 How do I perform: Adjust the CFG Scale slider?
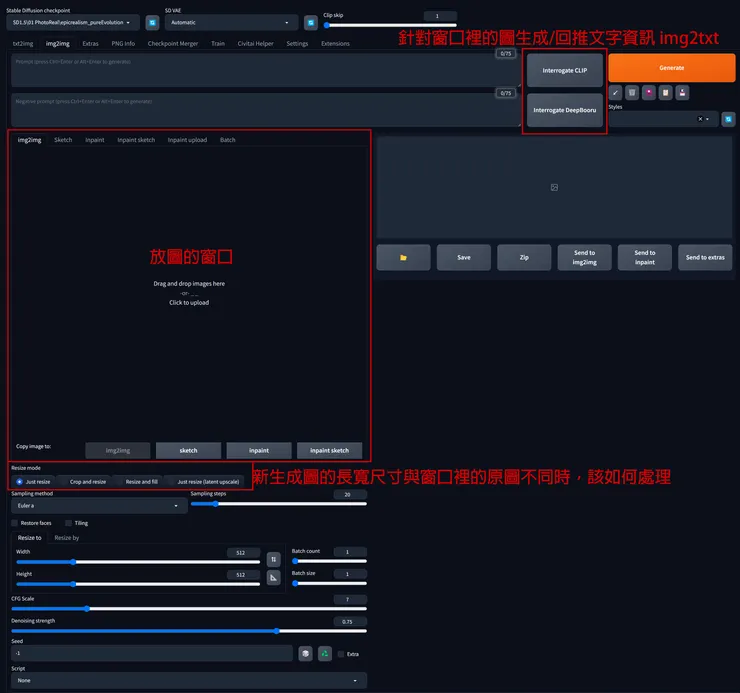(189, 608)
